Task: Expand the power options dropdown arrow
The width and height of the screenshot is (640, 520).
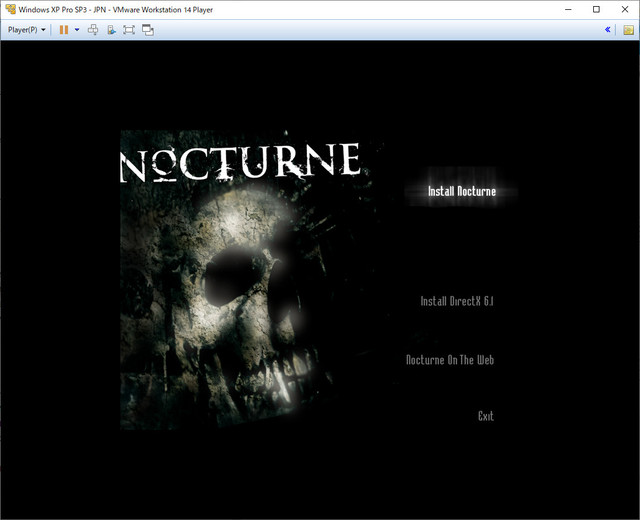Action: click(77, 30)
